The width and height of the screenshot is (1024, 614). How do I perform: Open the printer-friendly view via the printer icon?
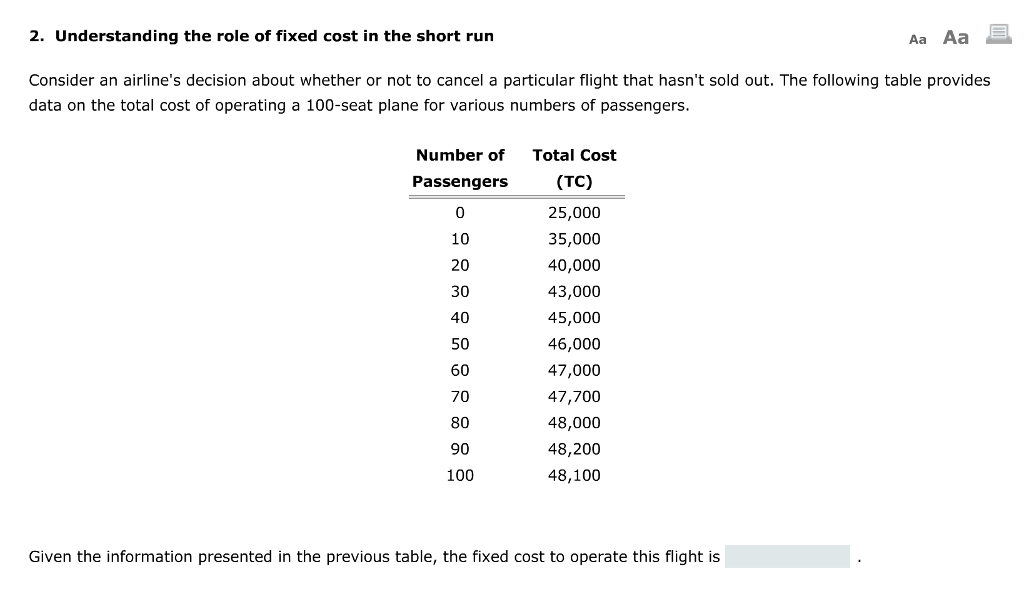click(x=996, y=34)
